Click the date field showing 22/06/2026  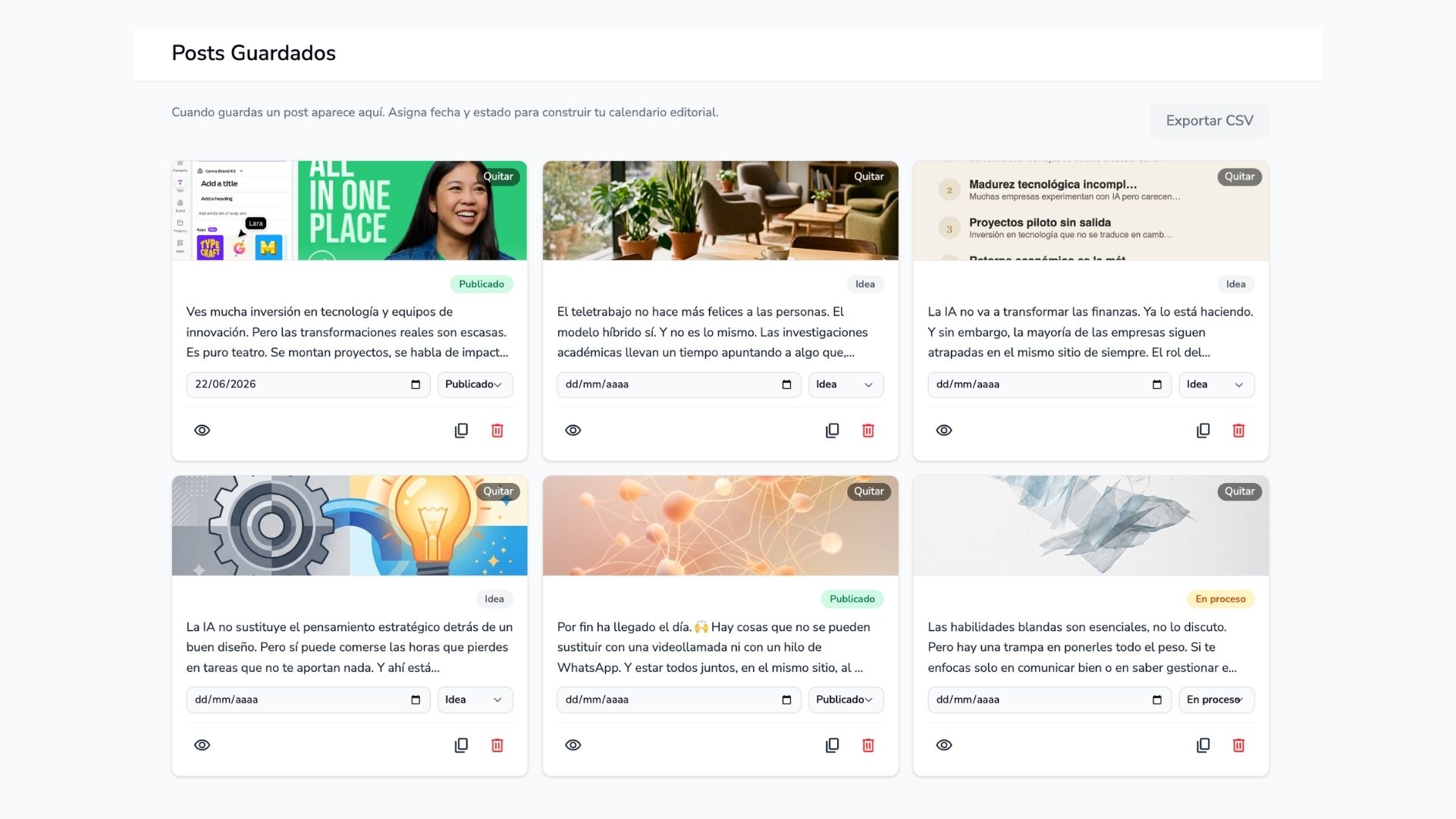[308, 384]
